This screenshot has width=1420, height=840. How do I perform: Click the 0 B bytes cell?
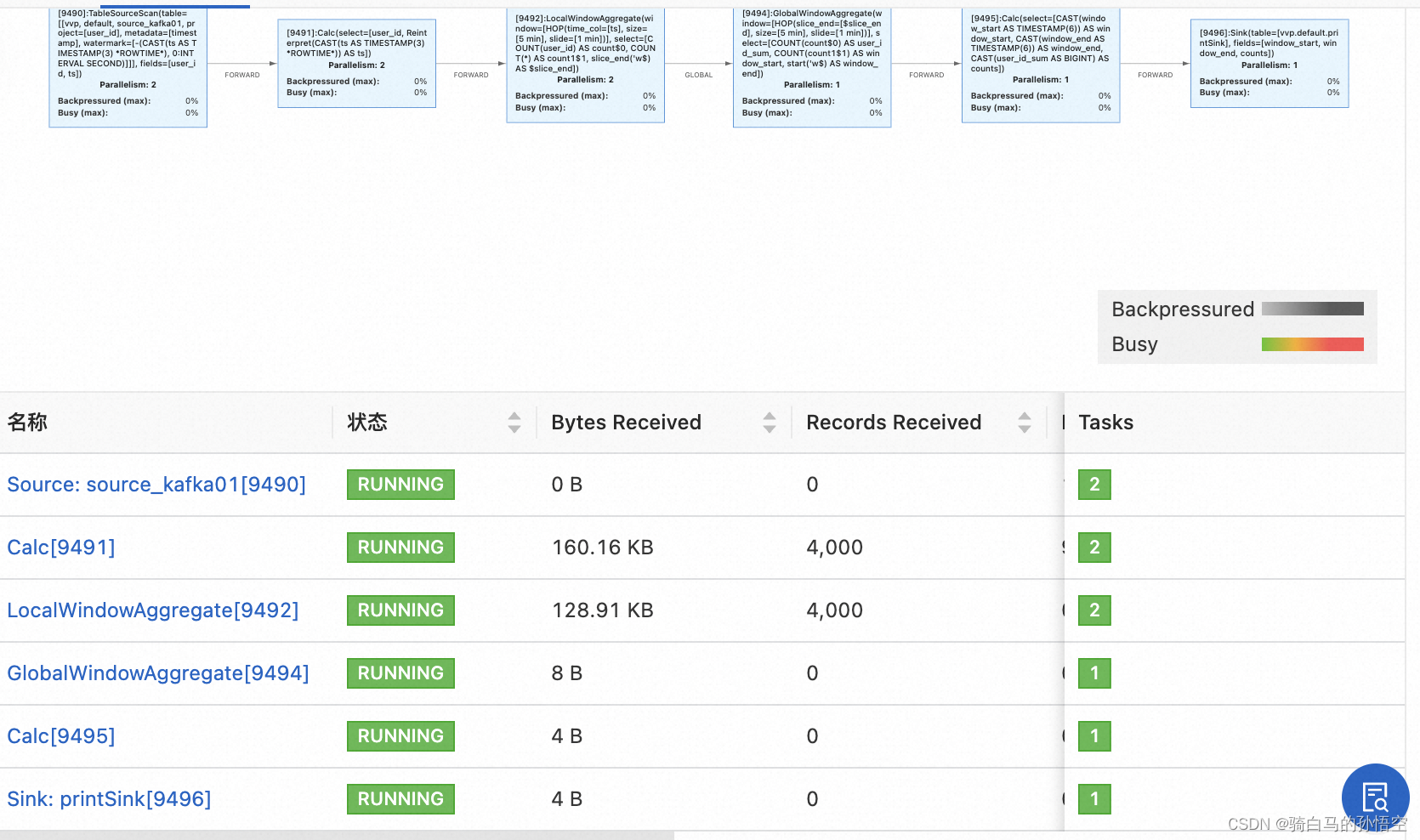point(567,485)
